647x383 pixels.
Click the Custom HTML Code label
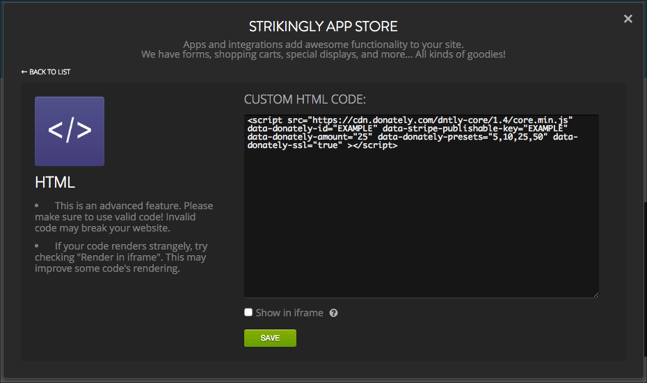[305, 99]
